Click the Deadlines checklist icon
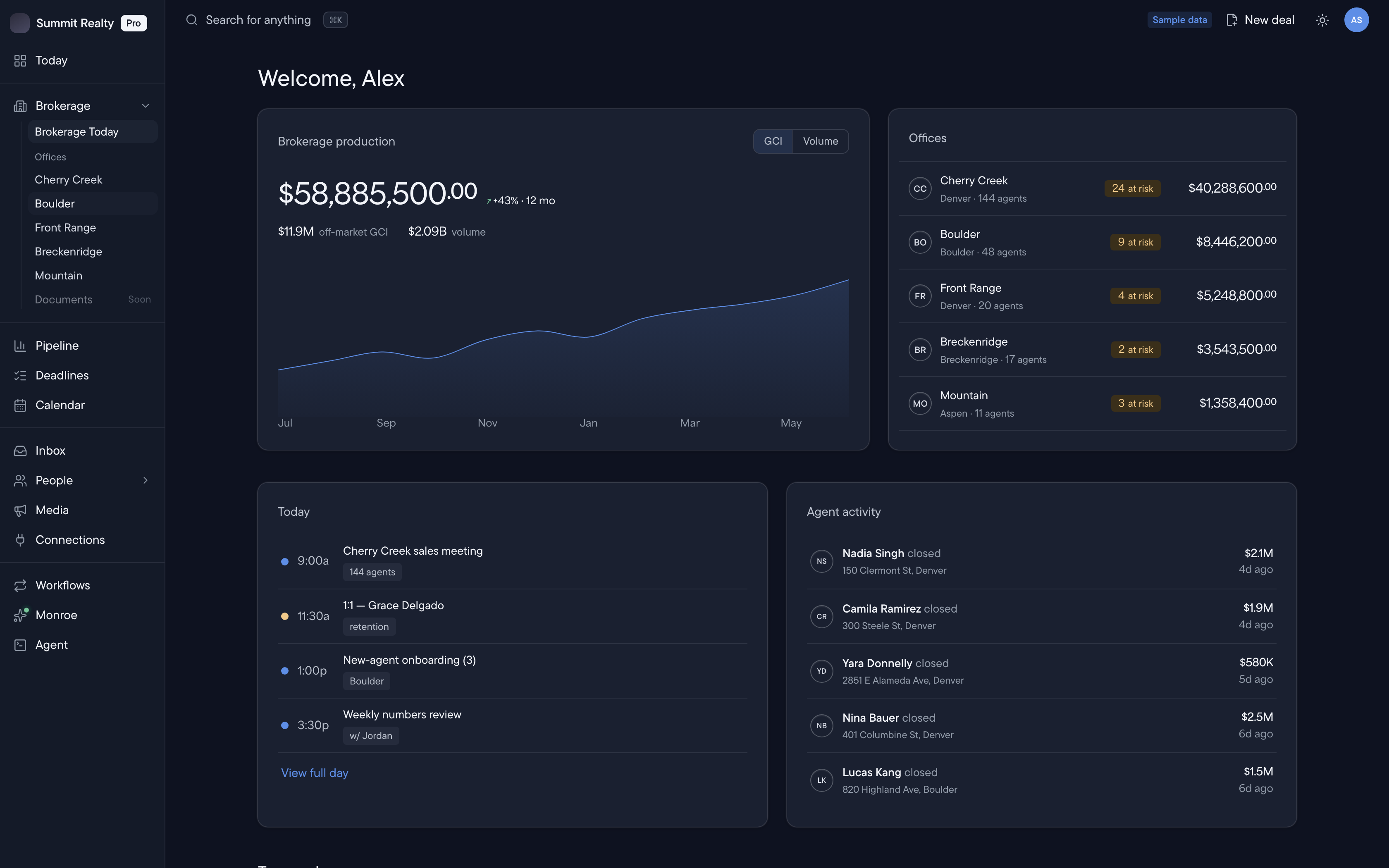The image size is (1389, 868). (20, 375)
